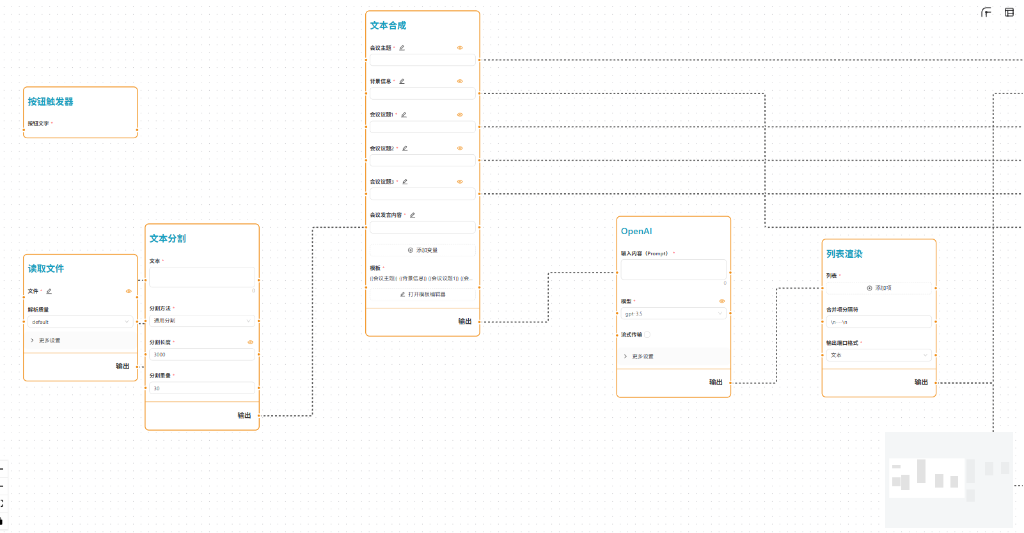Click the edit pencil next to 文件
The height and width of the screenshot is (533, 1024).
pyautogui.click(x=48, y=291)
